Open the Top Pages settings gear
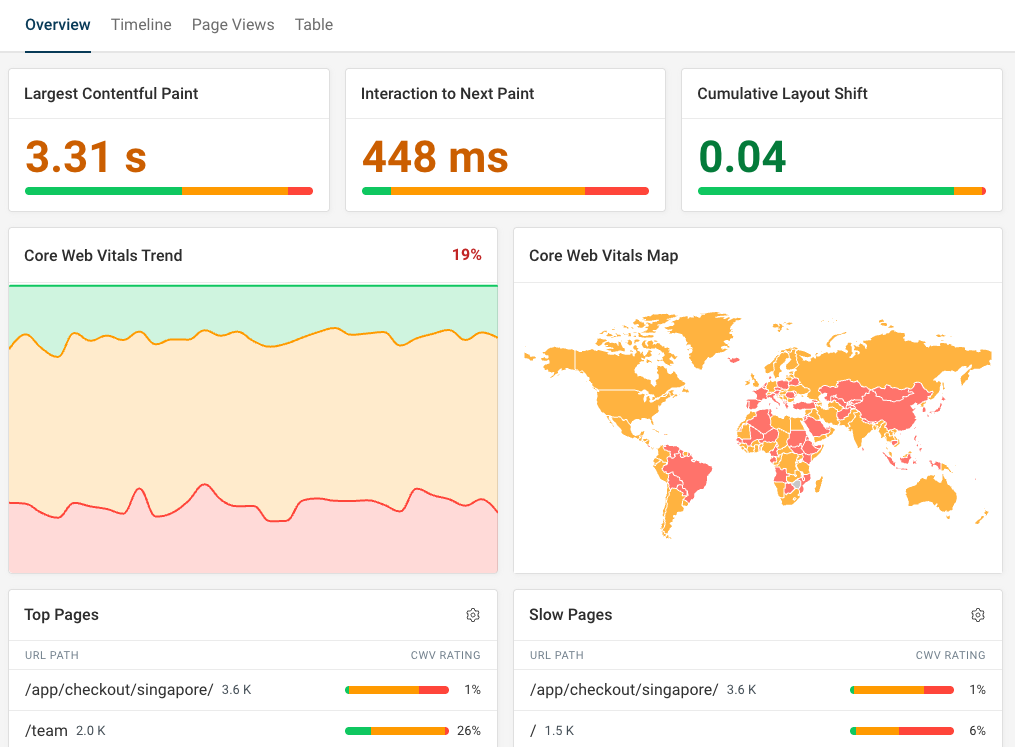This screenshot has height=747, width=1015. click(x=473, y=615)
